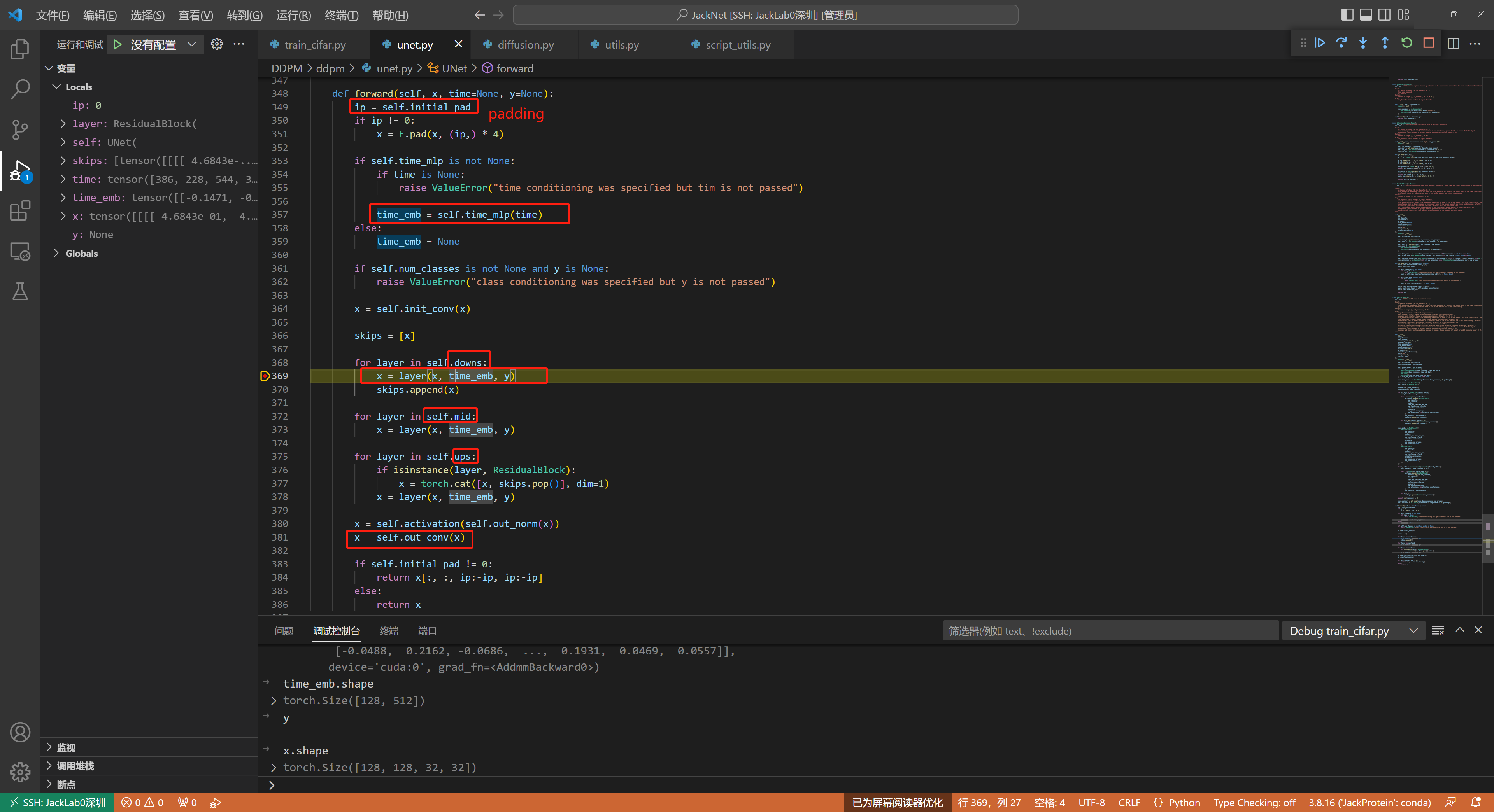This screenshot has width=1494, height=812.
Task: Go back in navigation history
Action: [x=480, y=15]
